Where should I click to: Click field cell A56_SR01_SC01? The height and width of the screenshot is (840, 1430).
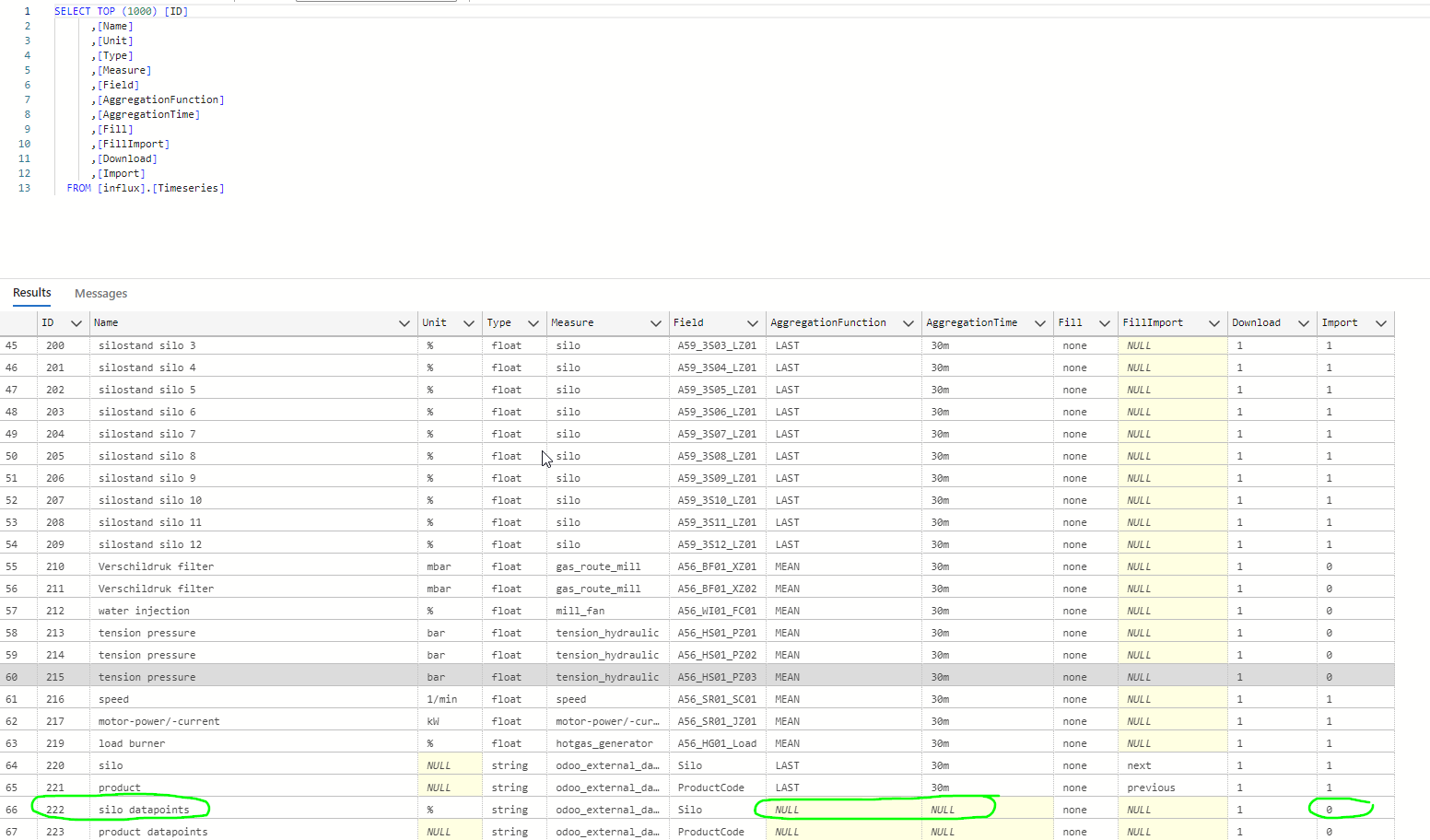718,699
